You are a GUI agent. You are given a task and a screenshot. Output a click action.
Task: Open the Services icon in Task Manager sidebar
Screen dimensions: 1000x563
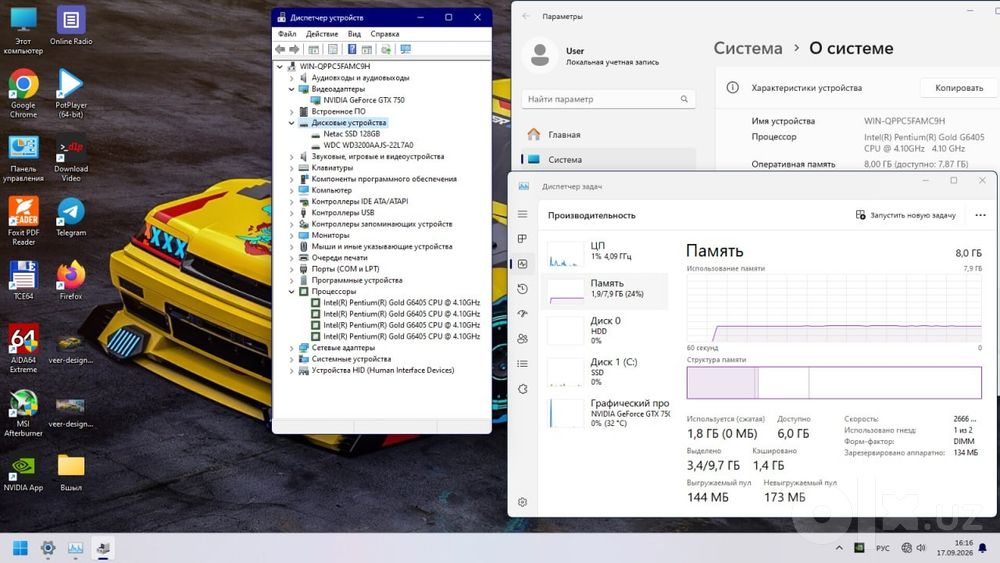(523, 389)
